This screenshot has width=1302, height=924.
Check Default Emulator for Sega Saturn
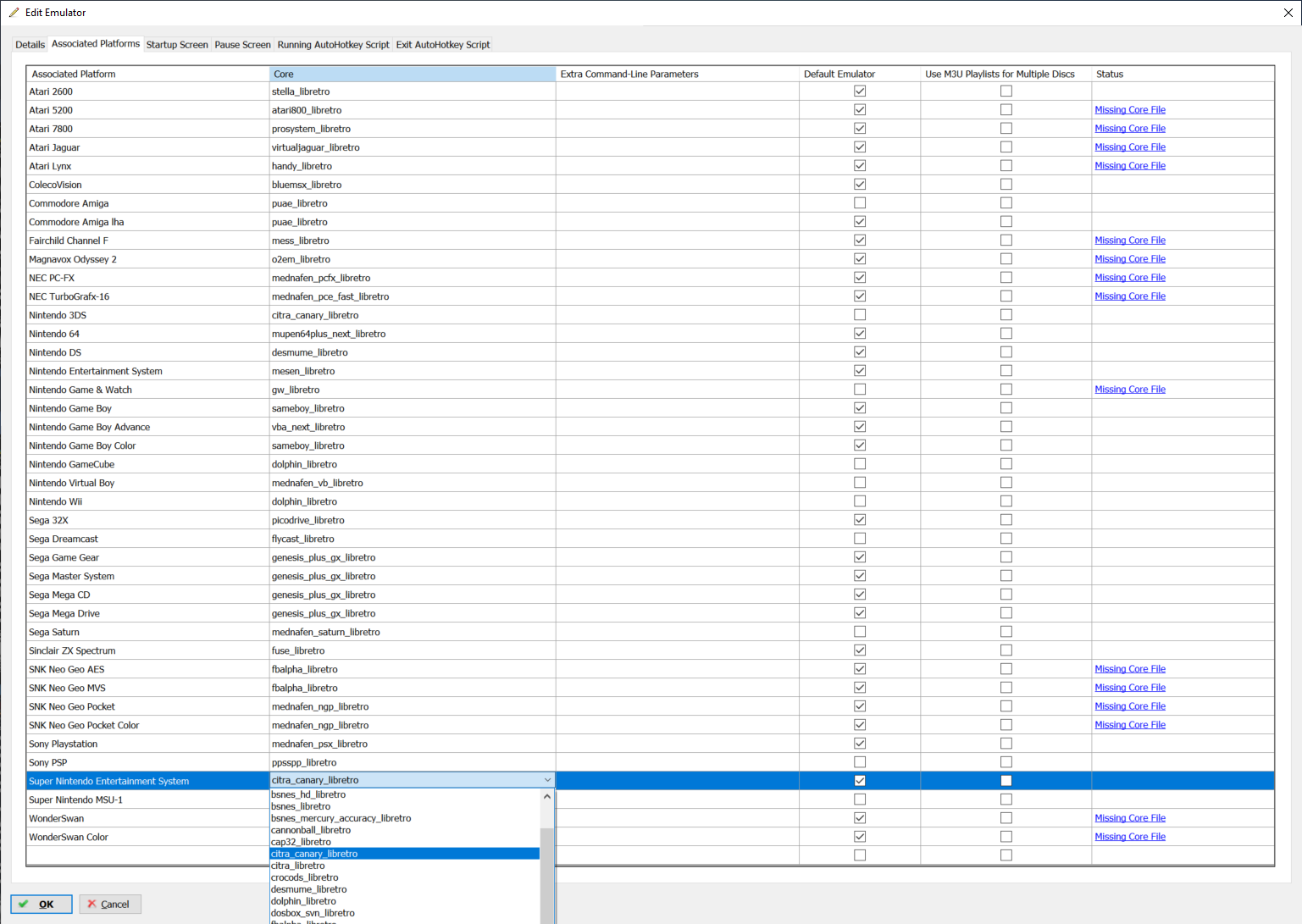pyautogui.click(x=860, y=632)
